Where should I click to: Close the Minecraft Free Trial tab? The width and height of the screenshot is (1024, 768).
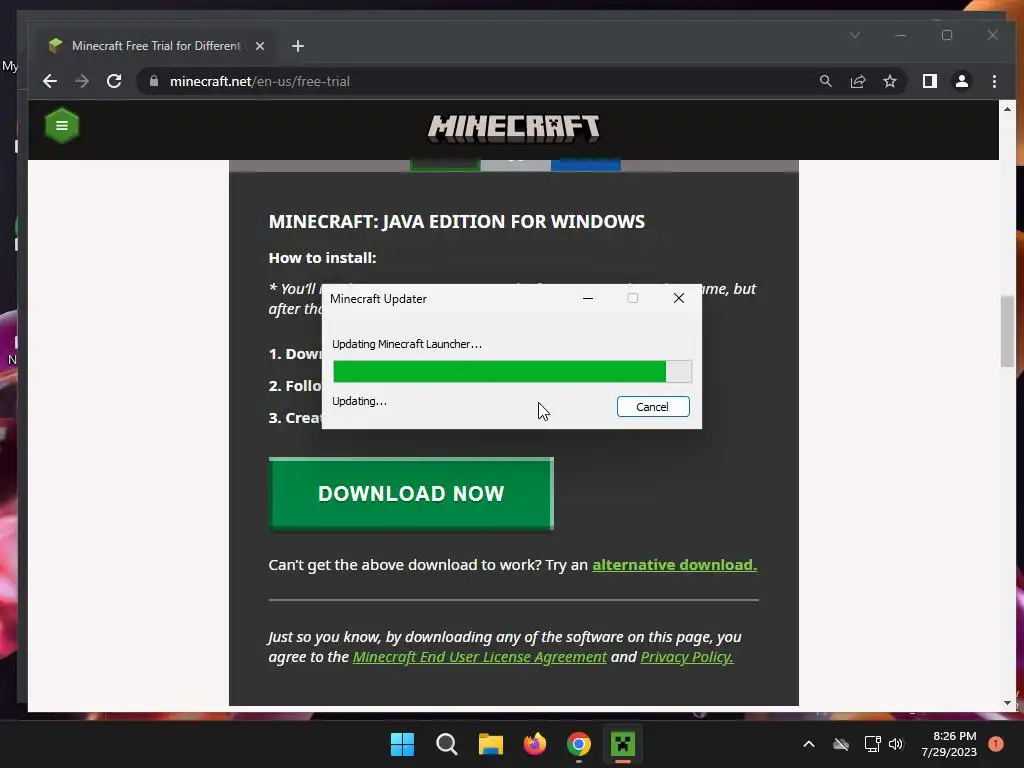pyautogui.click(x=259, y=46)
